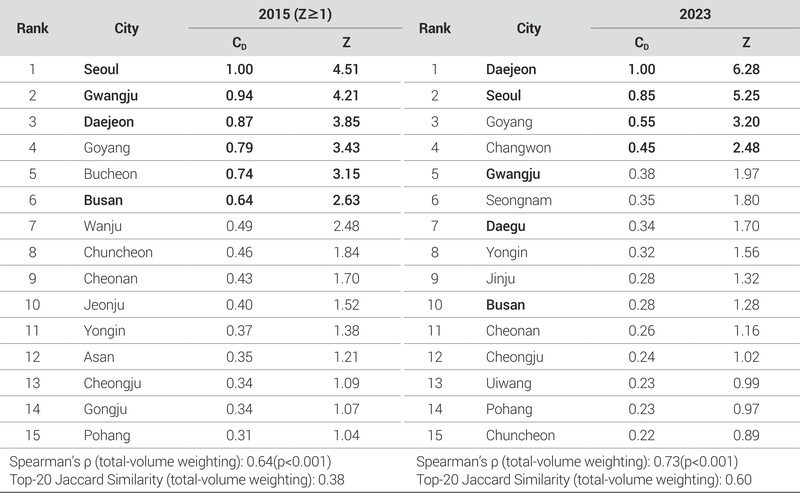Click the Z value 6.28
The width and height of the screenshot is (800, 493).
point(746,70)
